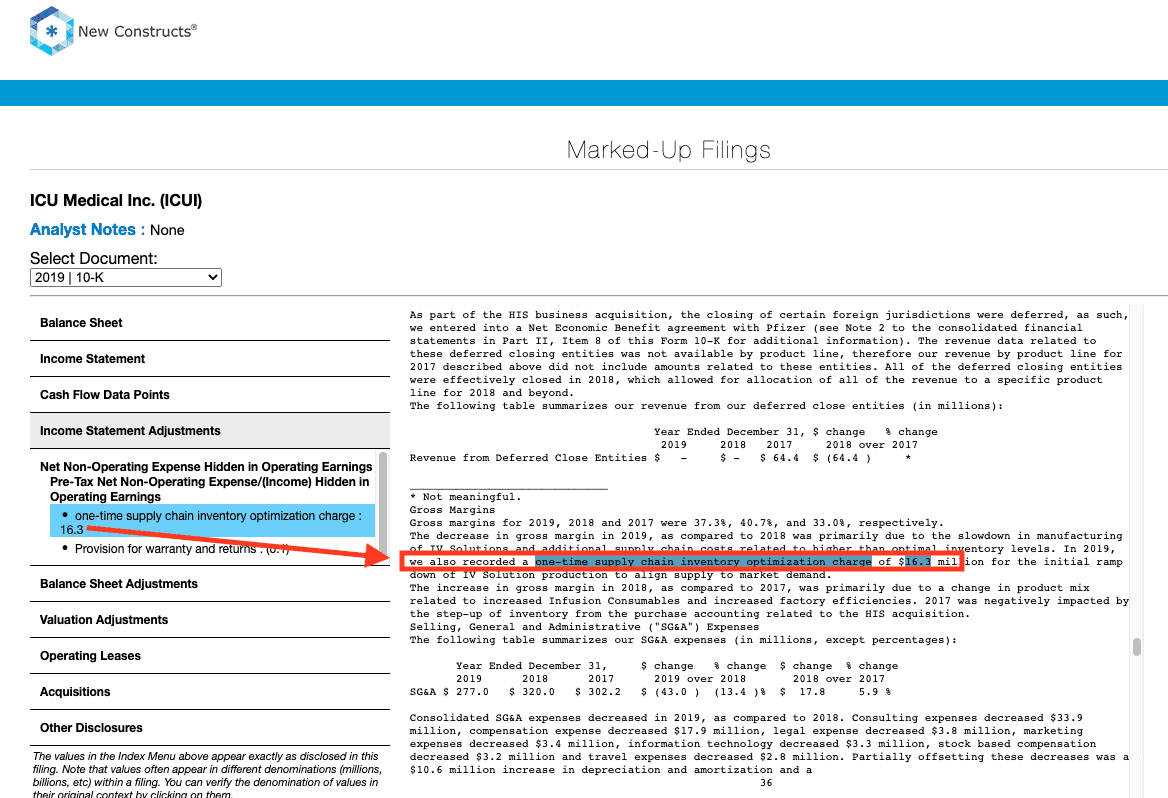This screenshot has height=798, width=1168.
Task: Open the Acquisitions section
Action: (x=209, y=691)
